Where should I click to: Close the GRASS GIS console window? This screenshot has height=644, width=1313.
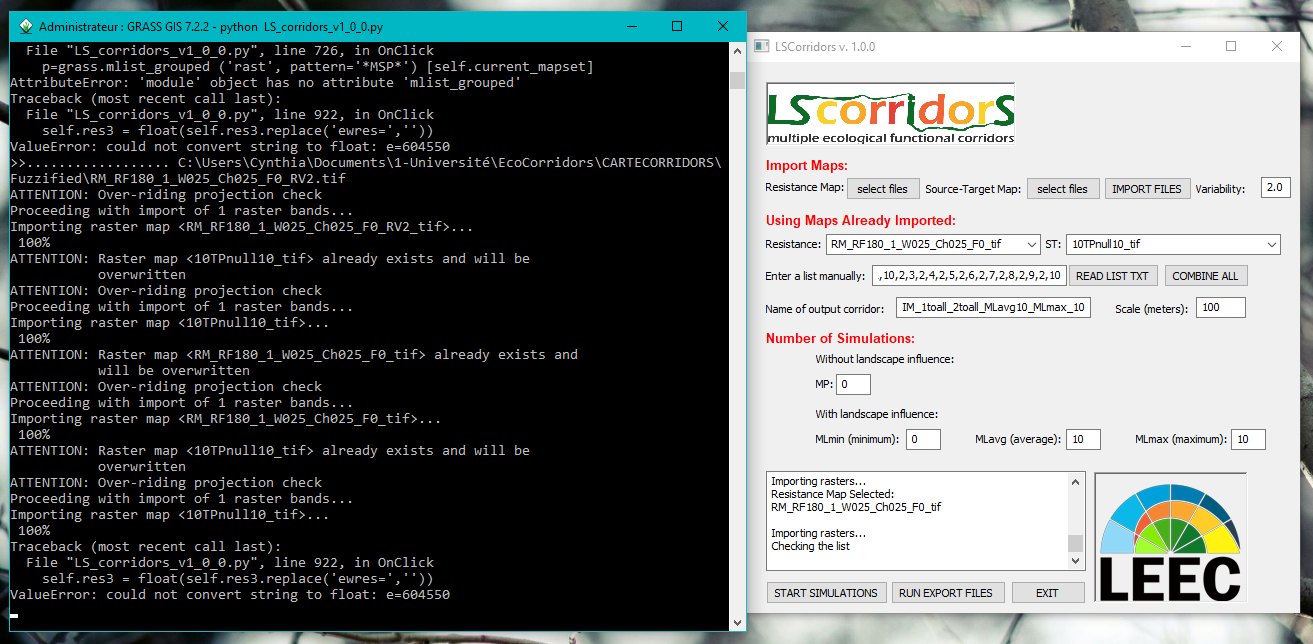(723, 26)
